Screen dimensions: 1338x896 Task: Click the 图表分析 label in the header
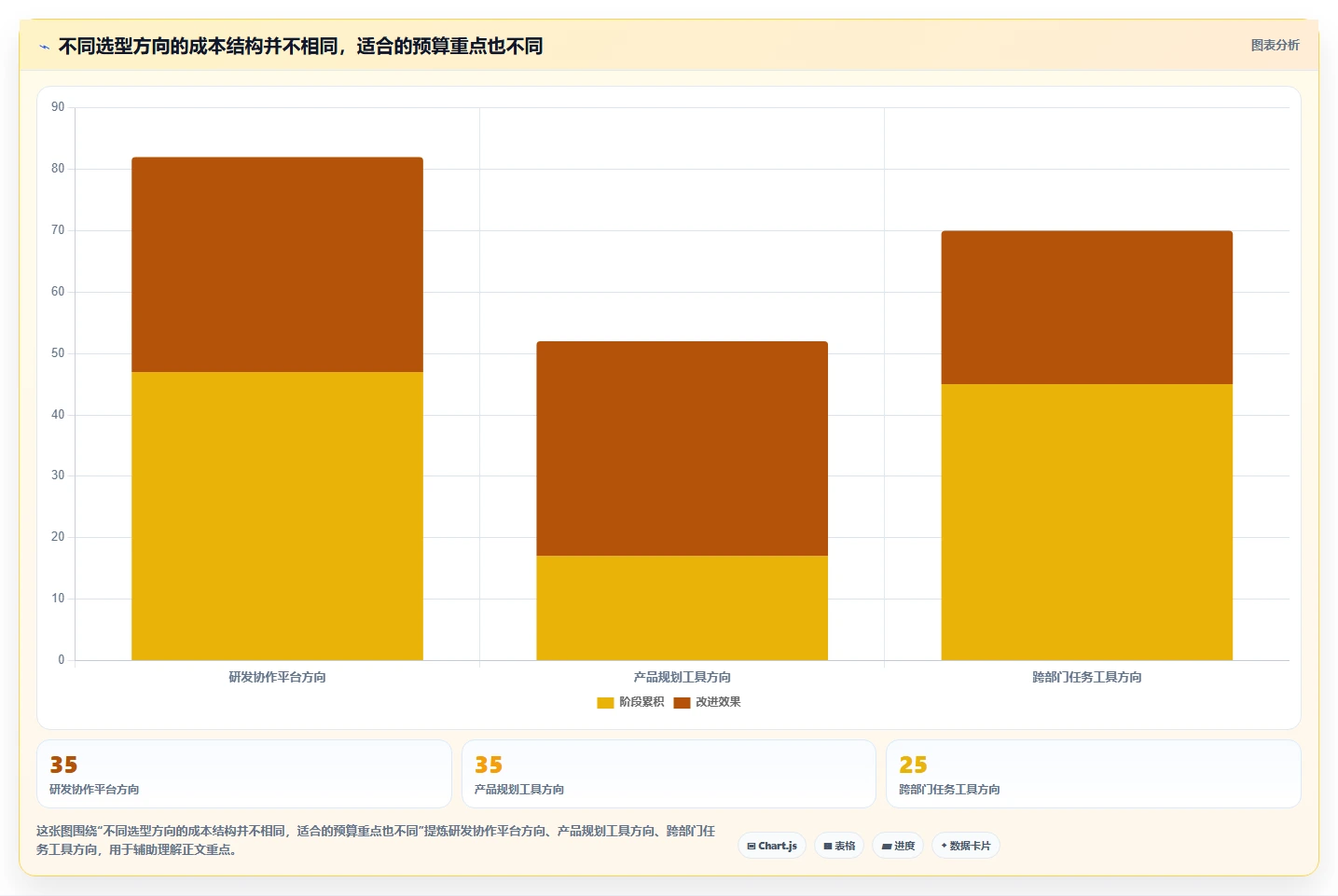tap(1275, 45)
